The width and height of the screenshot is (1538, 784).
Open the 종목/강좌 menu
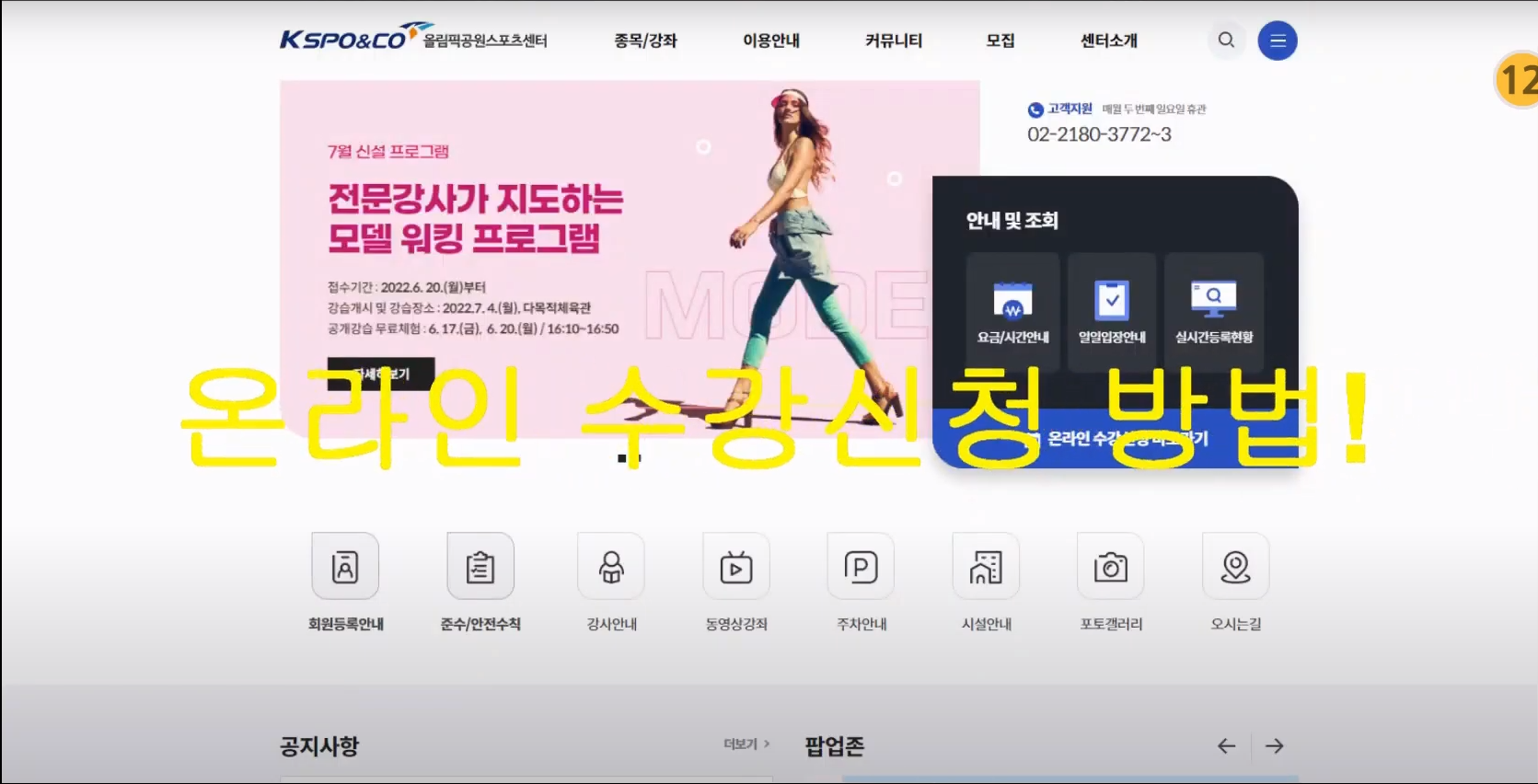pos(645,40)
